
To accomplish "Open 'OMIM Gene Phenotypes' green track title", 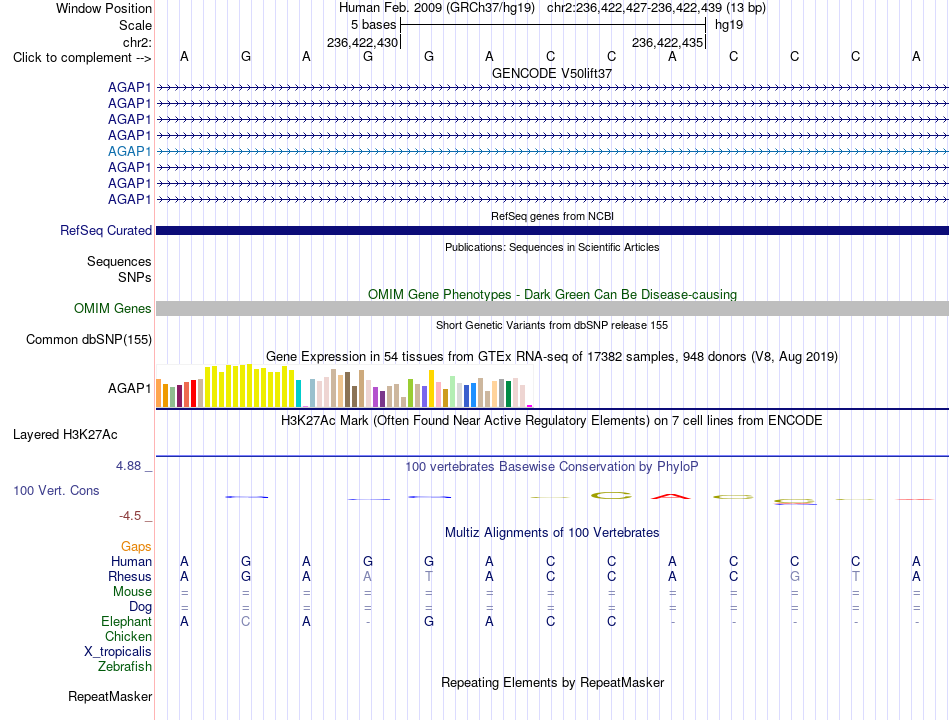I will (552, 295).
